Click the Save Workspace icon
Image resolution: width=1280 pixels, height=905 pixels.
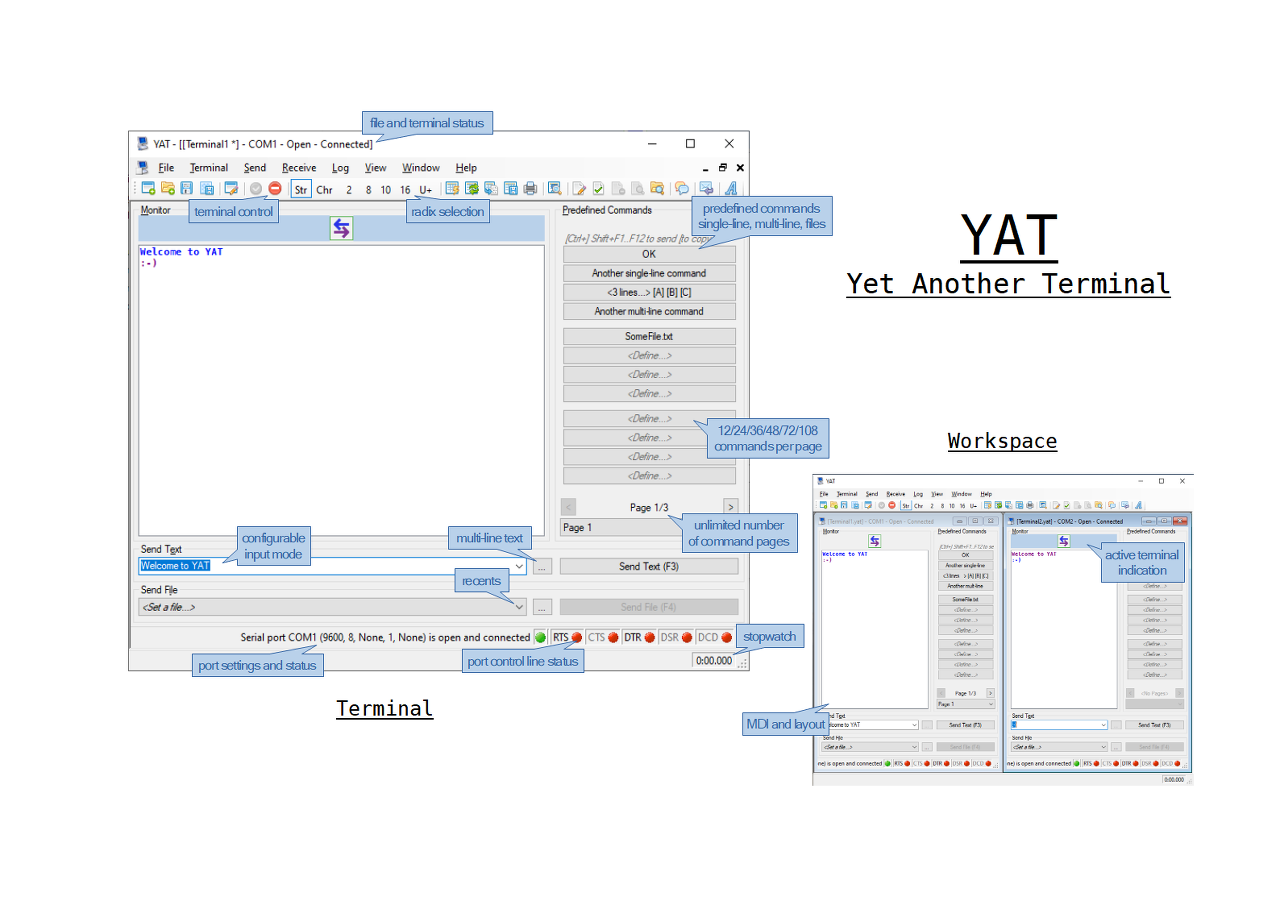[x=207, y=188]
